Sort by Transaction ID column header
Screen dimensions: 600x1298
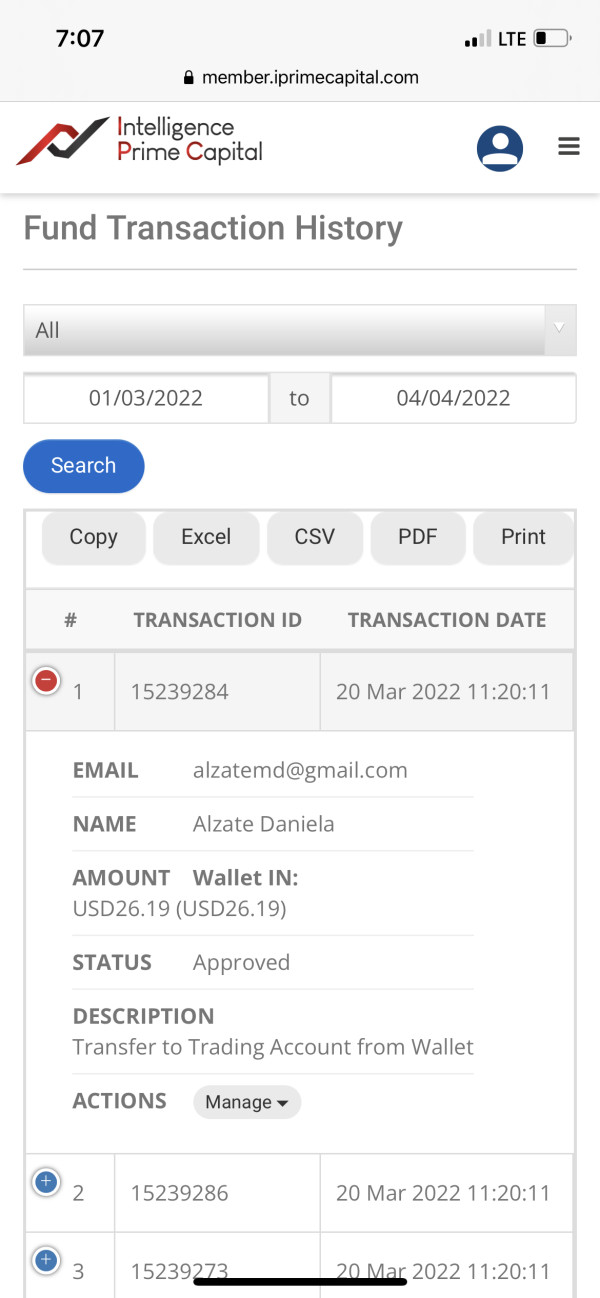(217, 620)
